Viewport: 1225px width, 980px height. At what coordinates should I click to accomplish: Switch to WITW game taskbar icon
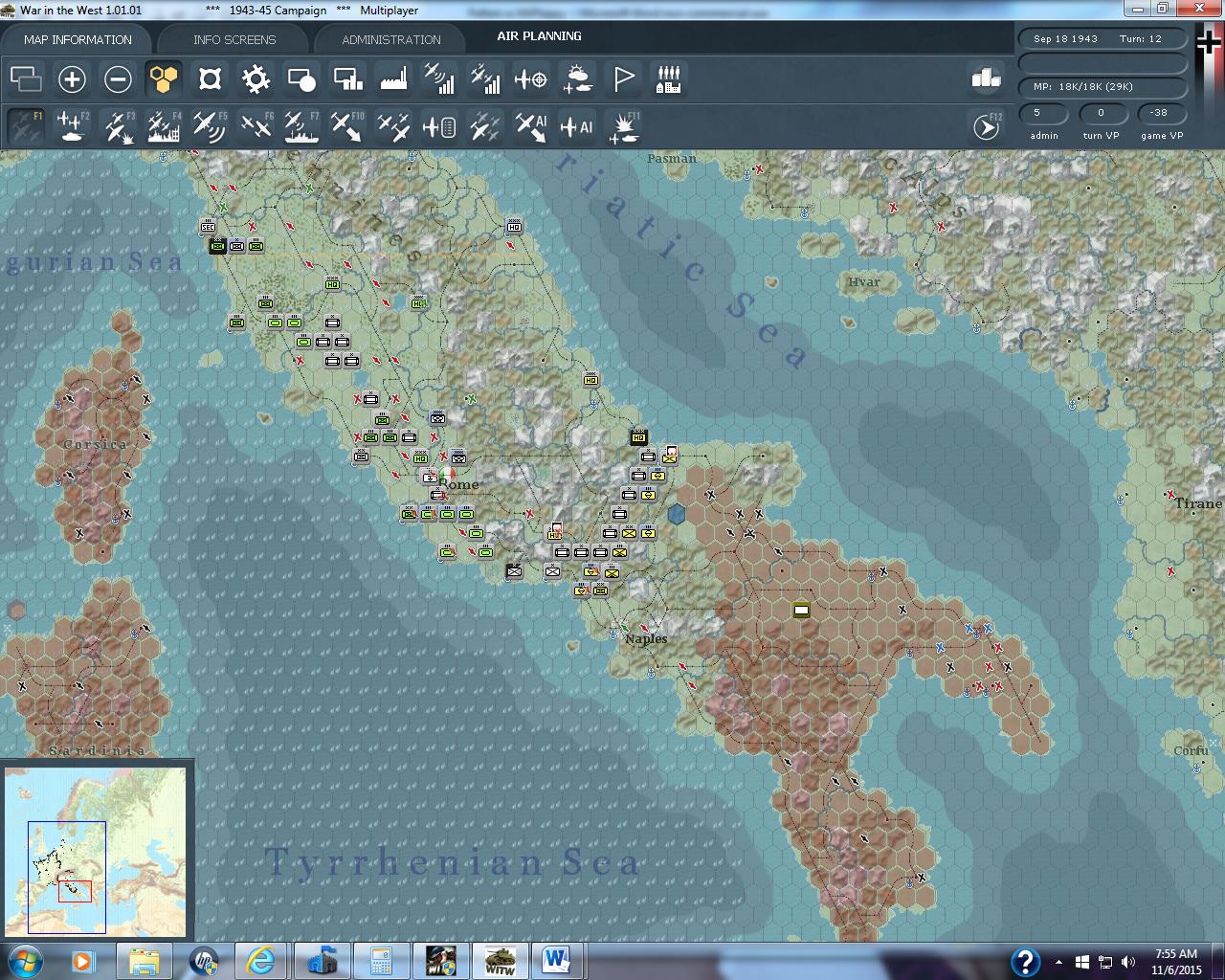coord(499,960)
